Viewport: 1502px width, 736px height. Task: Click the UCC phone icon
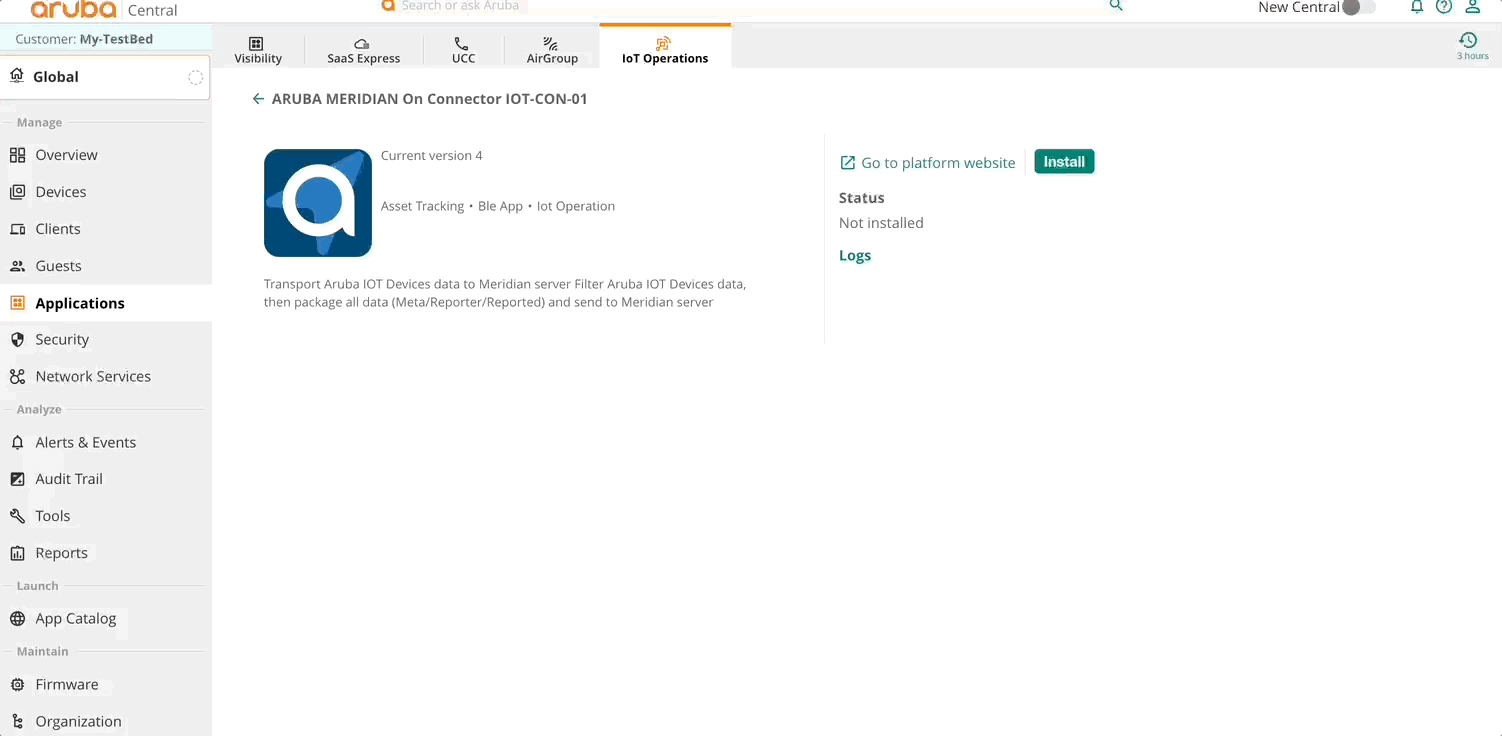pyautogui.click(x=461, y=43)
